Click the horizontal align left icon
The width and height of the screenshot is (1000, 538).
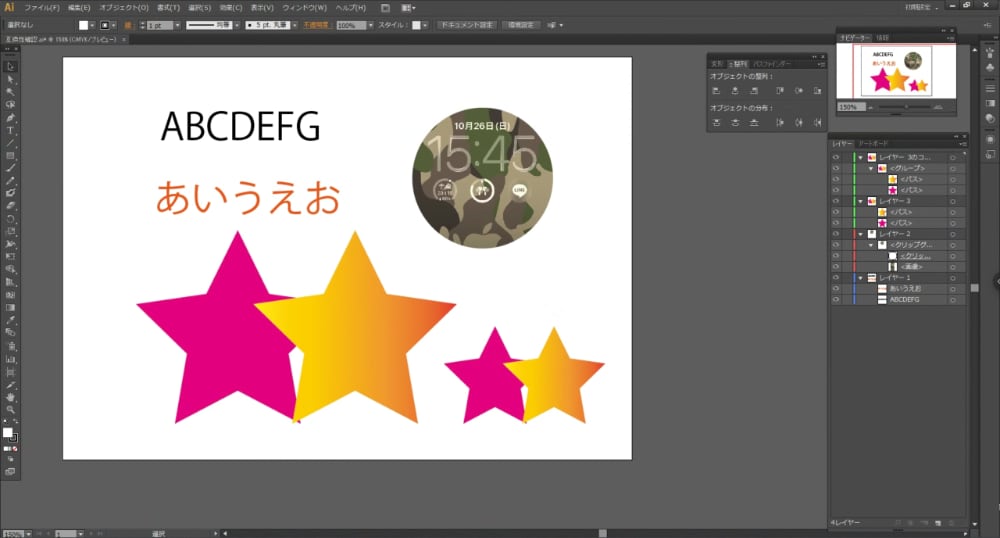click(x=716, y=90)
